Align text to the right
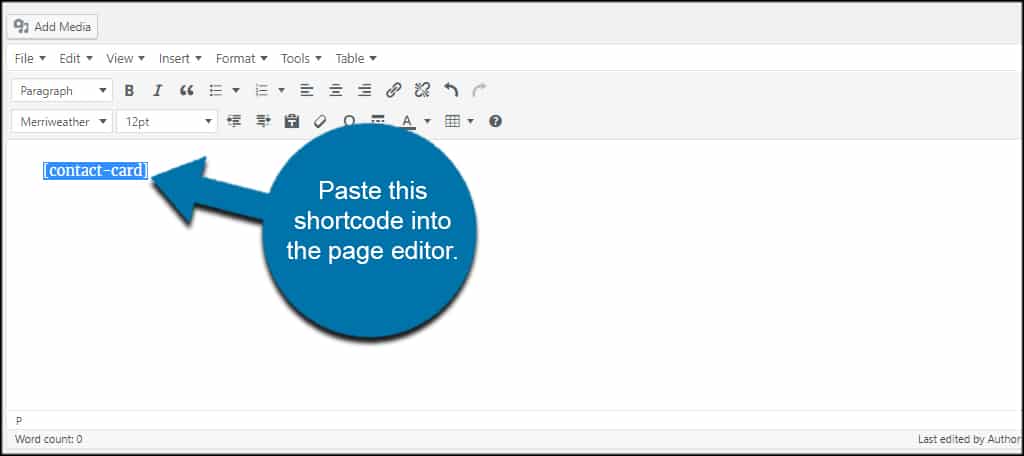This screenshot has height=456, width=1024. point(364,91)
